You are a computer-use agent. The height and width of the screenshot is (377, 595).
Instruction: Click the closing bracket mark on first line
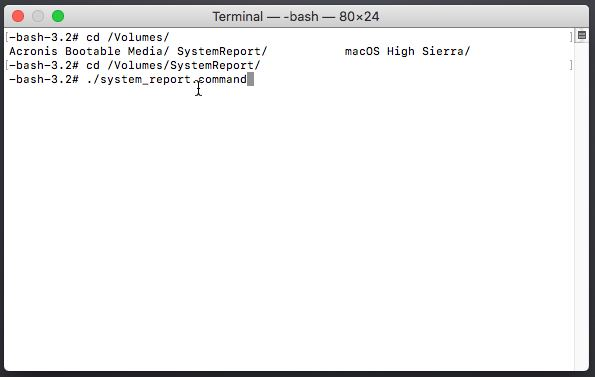click(571, 37)
